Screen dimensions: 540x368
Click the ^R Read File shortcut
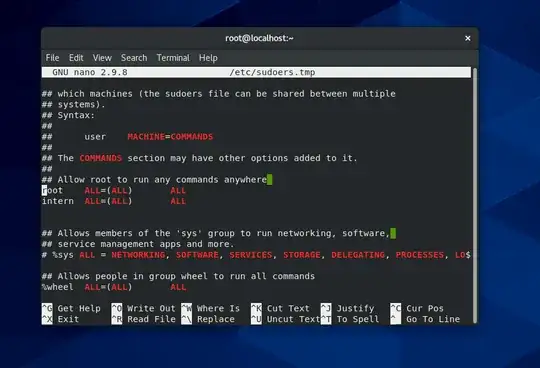144,319
